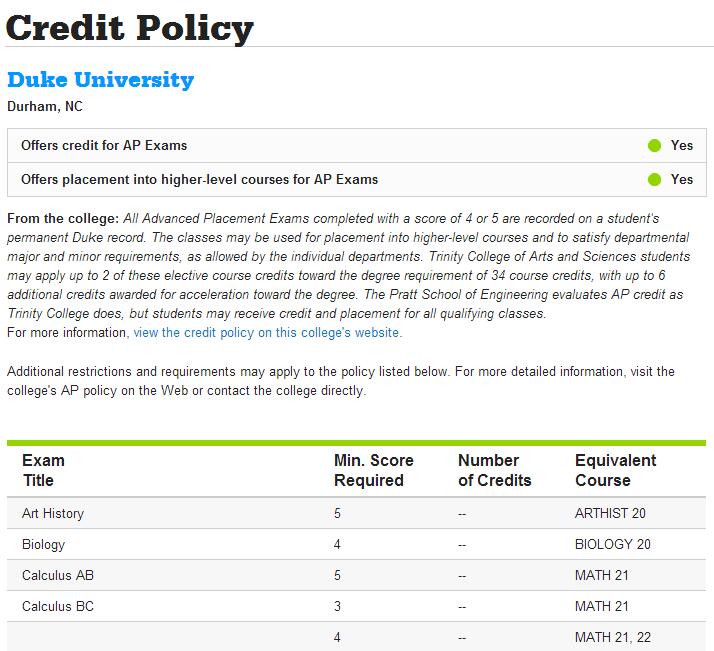
Task: Click green Yes dot for AP credit
Action: 655,146
